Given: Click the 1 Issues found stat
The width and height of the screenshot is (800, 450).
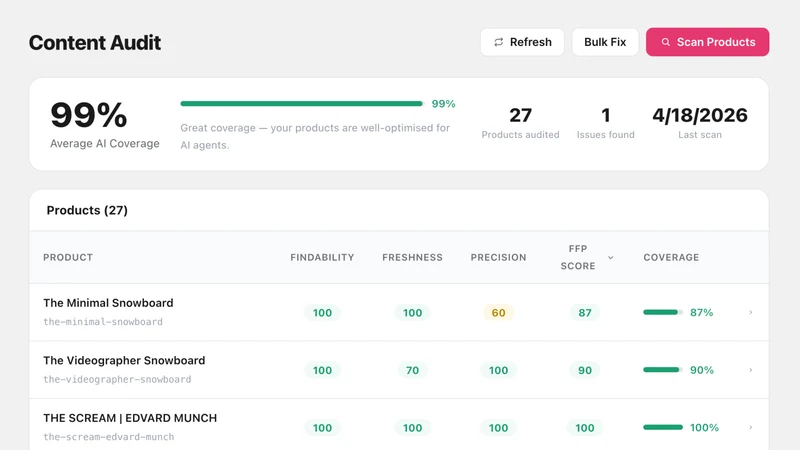Looking at the screenshot, I should pos(606,123).
